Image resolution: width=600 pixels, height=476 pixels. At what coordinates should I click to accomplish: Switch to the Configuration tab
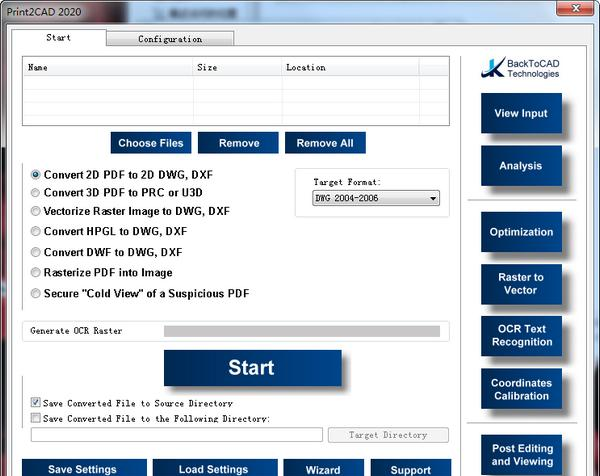click(x=170, y=39)
